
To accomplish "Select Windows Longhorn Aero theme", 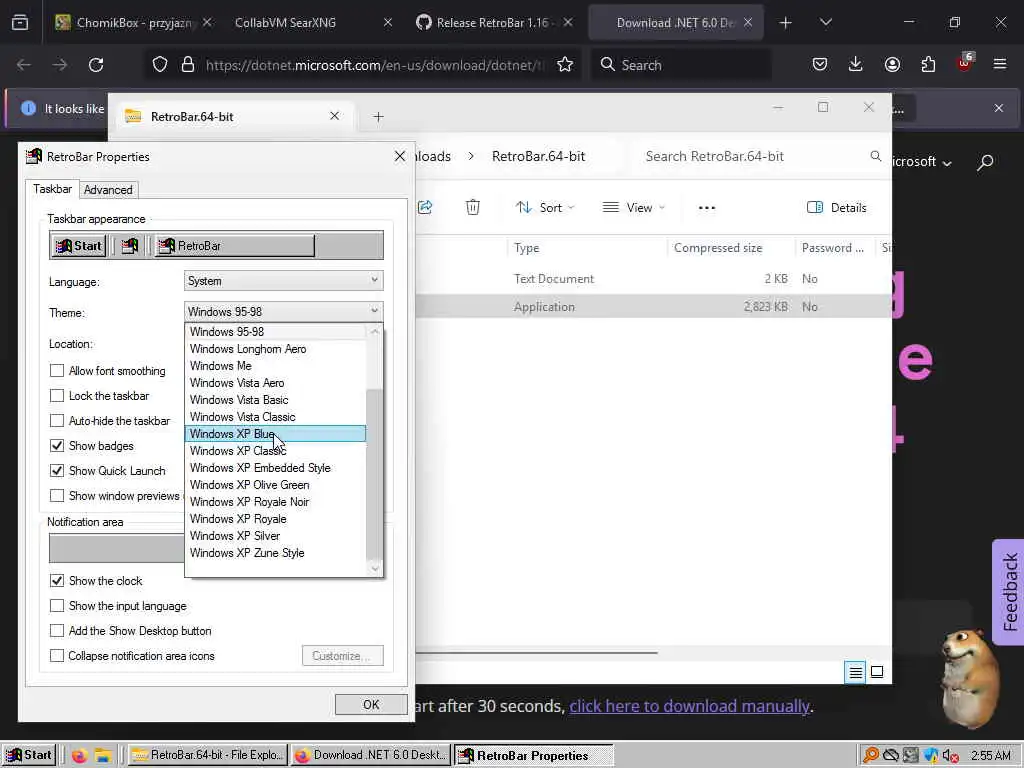I will 275,349.
